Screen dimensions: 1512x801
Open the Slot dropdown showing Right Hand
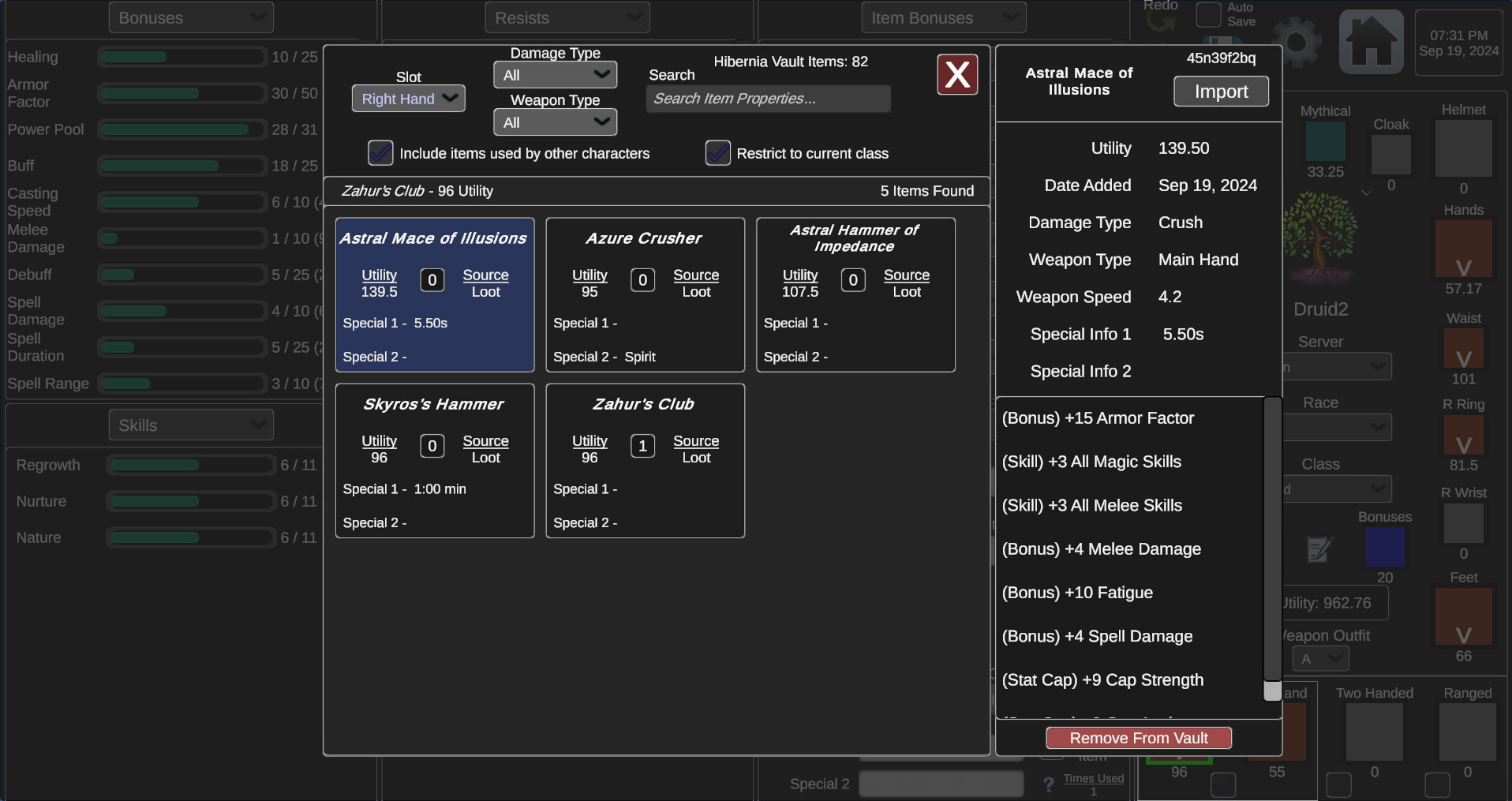pyautogui.click(x=407, y=98)
